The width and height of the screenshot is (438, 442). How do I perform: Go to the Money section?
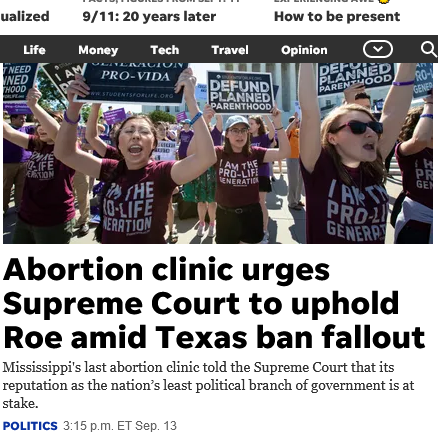[x=98, y=50]
